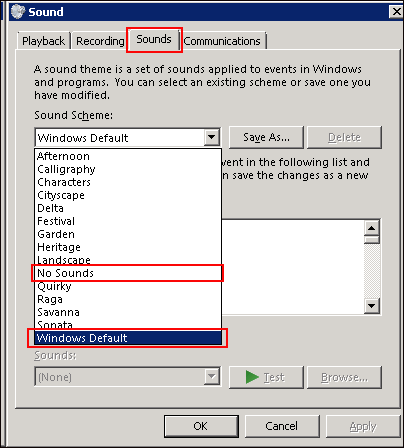Click the events list scroll down arrow
Screen dimensions: 404x448
[x=371, y=305]
